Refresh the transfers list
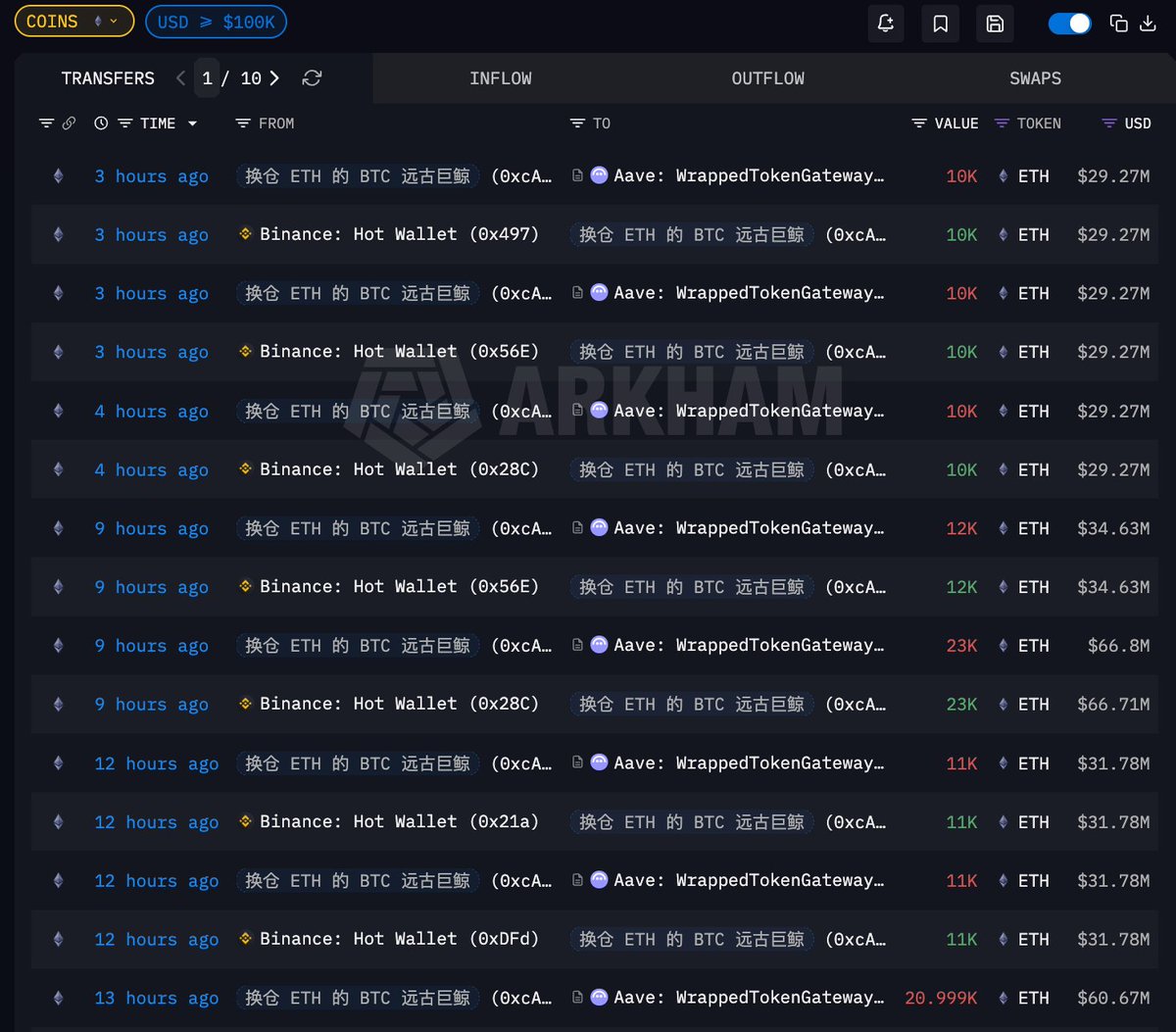The height and width of the screenshot is (1032, 1176). [312, 78]
